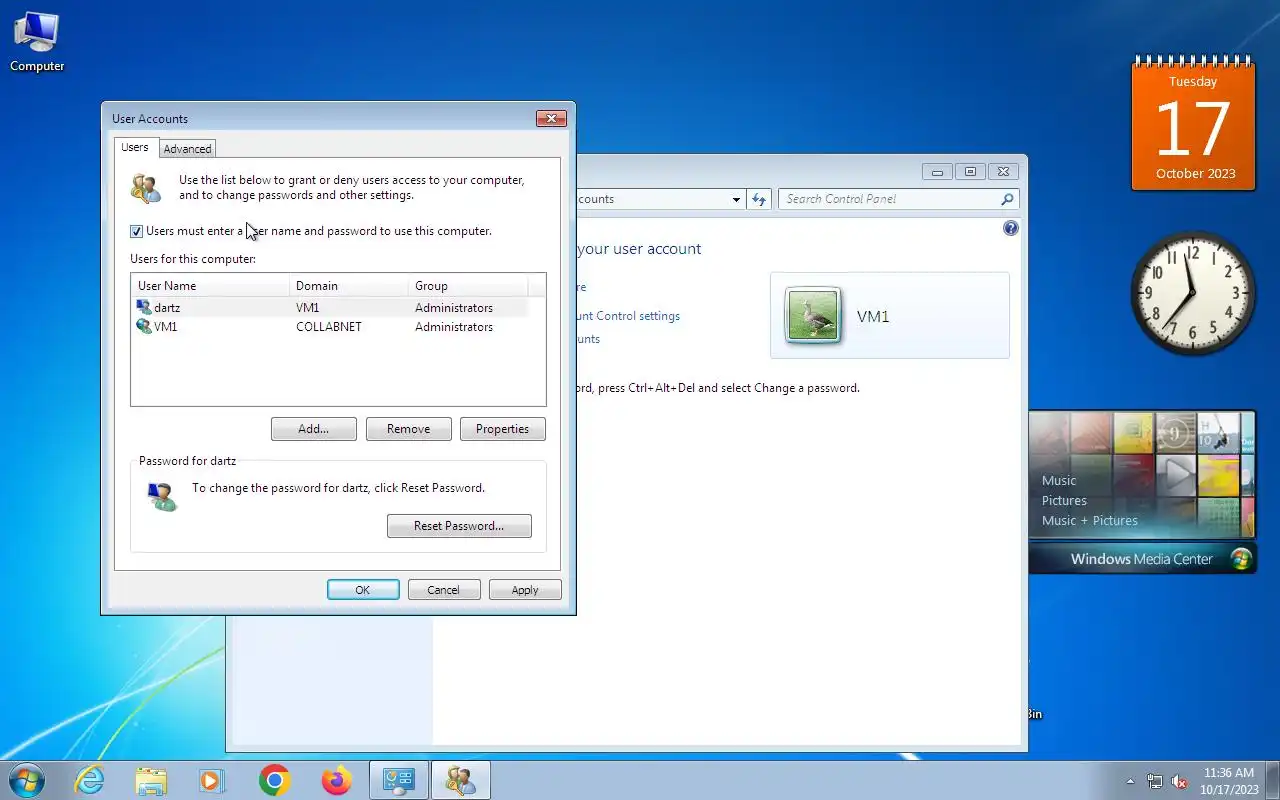This screenshot has width=1280, height=800.
Task: Click the refresh icon beside address bar
Action: tap(759, 199)
